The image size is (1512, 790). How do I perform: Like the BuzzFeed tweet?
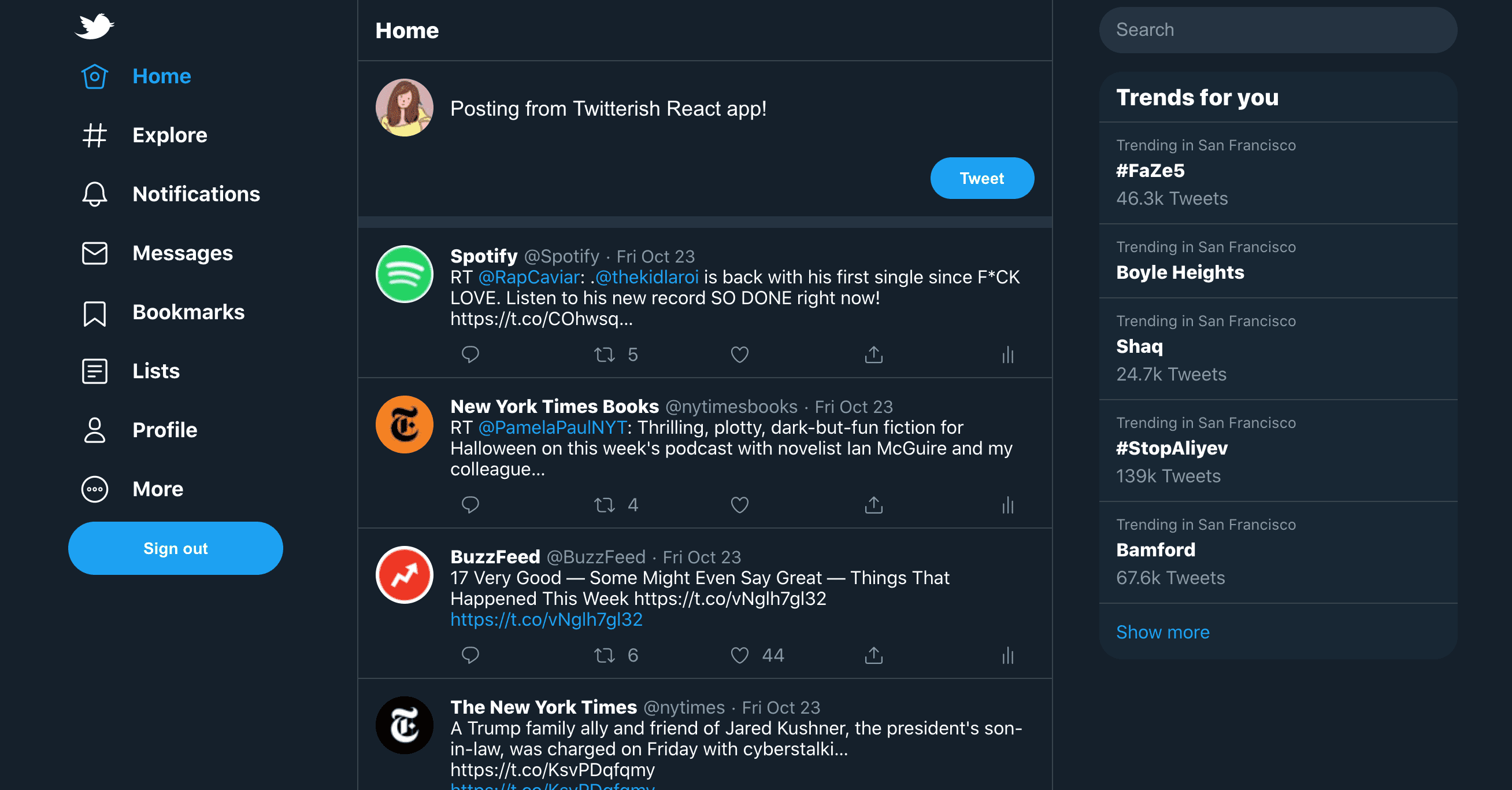739,655
